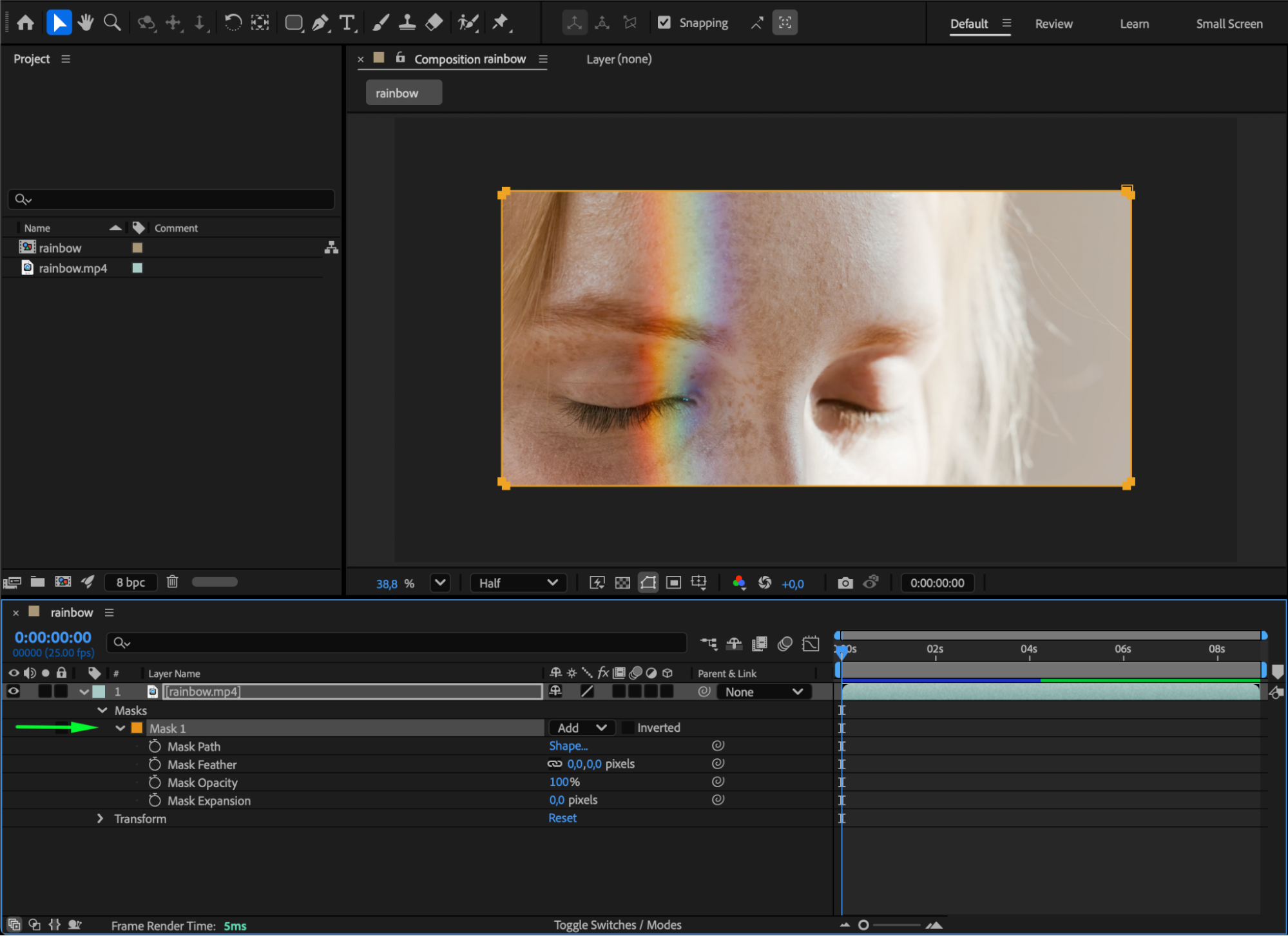Image resolution: width=1288 pixels, height=936 pixels.
Task: Switch to the Review workspace
Action: click(x=1053, y=24)
